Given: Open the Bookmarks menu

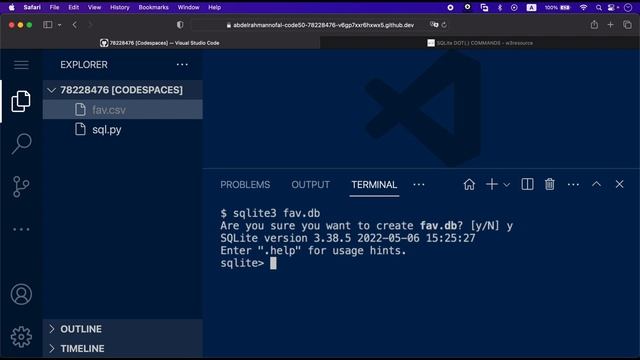Looking at the screenshot, I should click(x=153, y=7).
